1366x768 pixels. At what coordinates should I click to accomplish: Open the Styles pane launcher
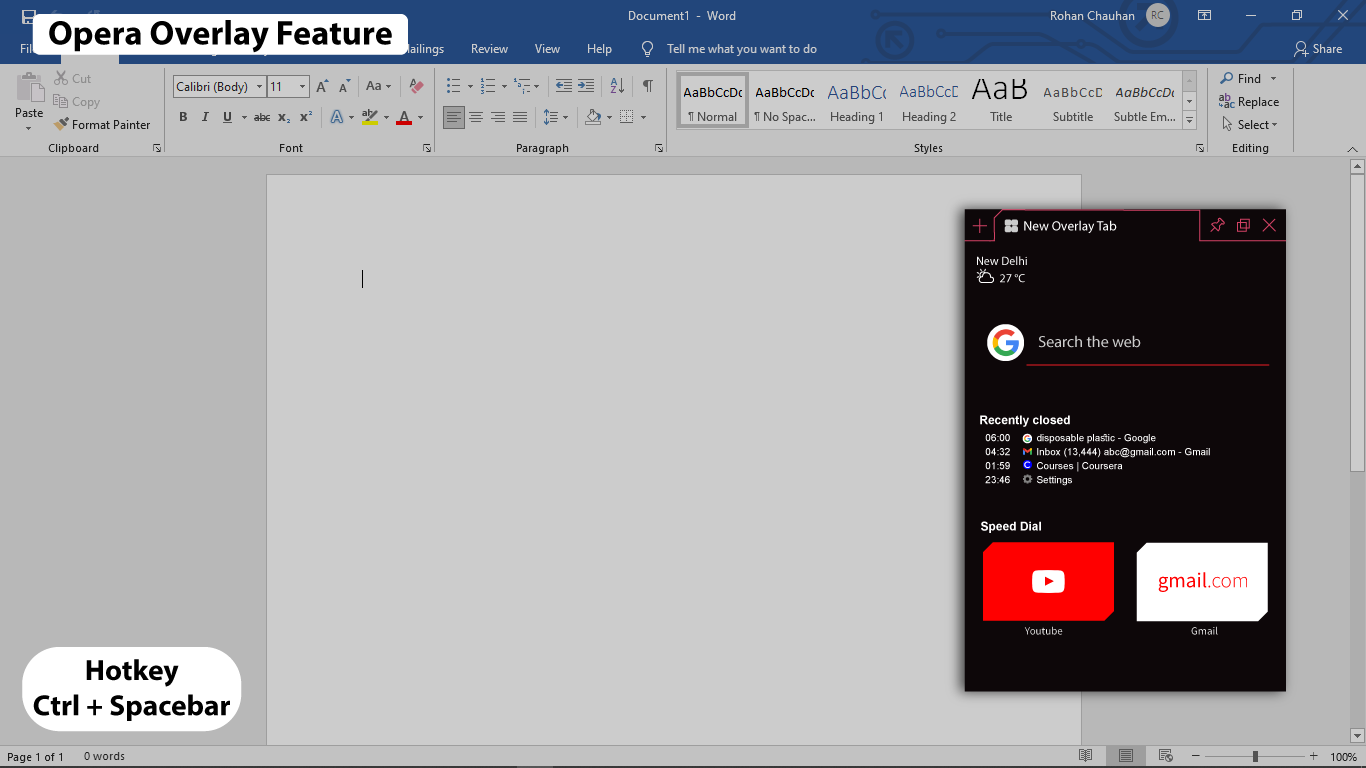click(x=1200, y=148)
